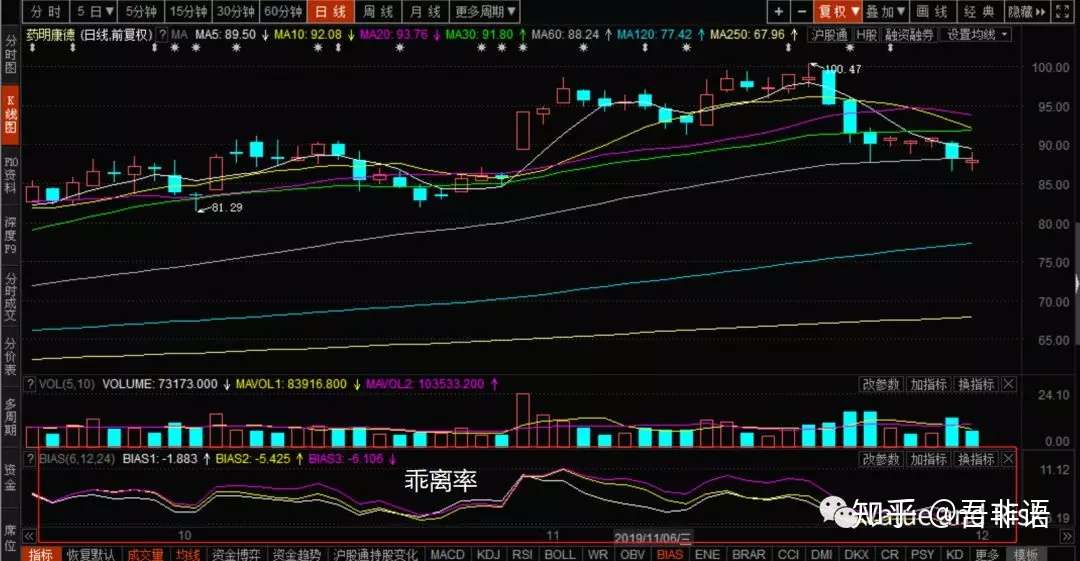The height and width of the screenshot is (561, 1080).
Task: Click 换指标 in the BIAS panel
Action: (977, 458)
